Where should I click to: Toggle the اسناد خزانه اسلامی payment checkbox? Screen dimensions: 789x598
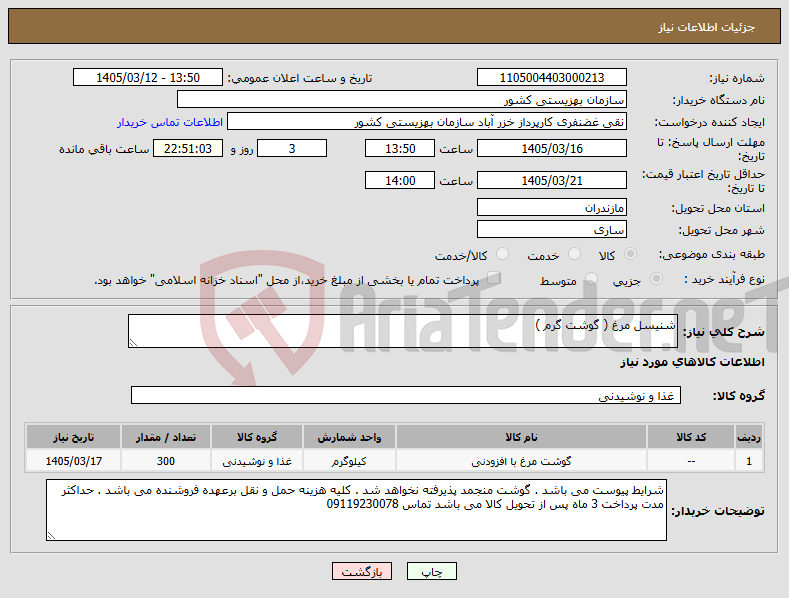(494, 278)
